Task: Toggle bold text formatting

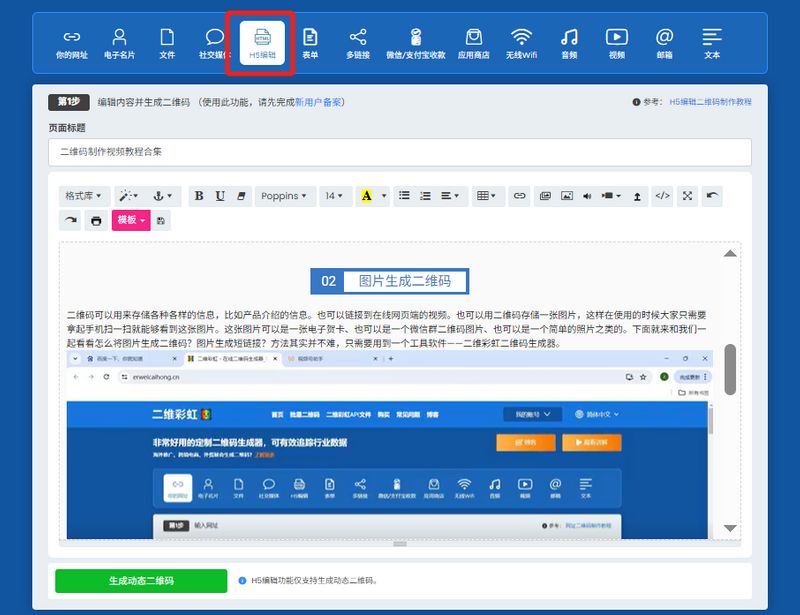Action: click(x=199, y=196)
